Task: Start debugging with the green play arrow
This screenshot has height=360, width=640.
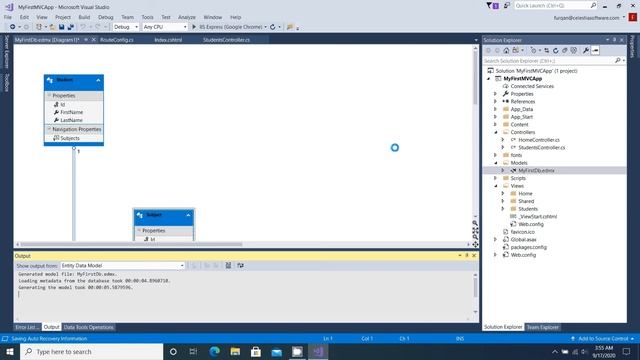Action: (194, 27)
